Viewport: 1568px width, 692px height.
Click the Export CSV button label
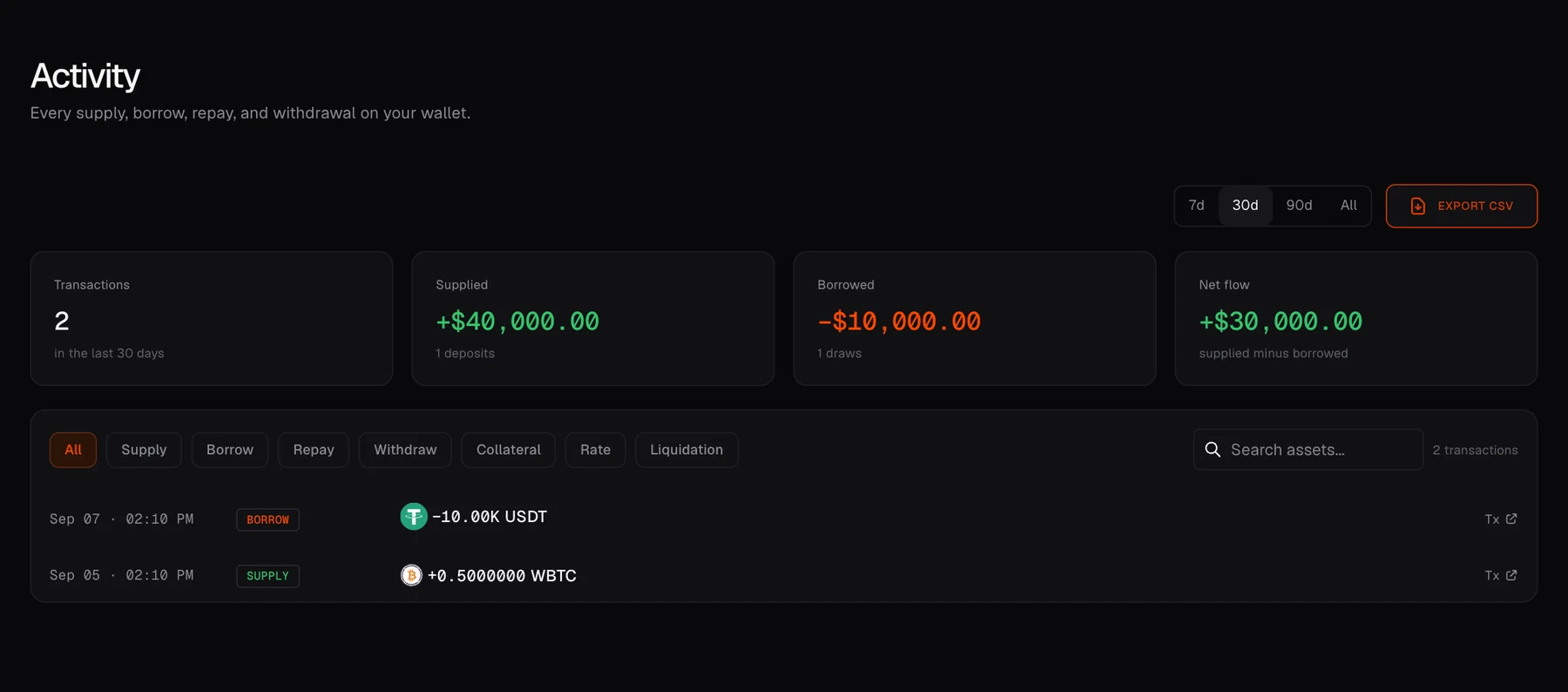pyautogui.click(x=1476, y=206)
